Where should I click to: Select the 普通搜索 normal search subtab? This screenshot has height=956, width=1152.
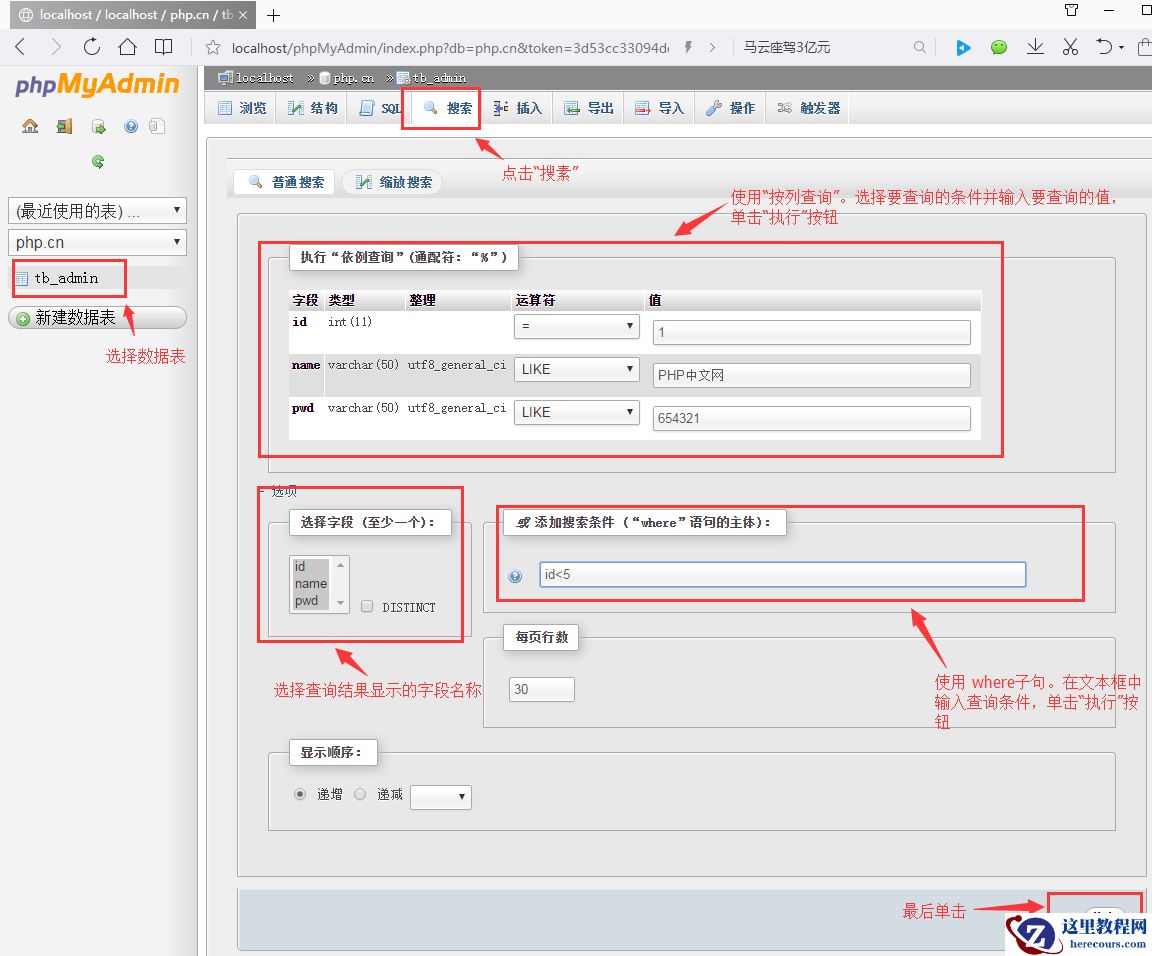[x=285, y=182]
